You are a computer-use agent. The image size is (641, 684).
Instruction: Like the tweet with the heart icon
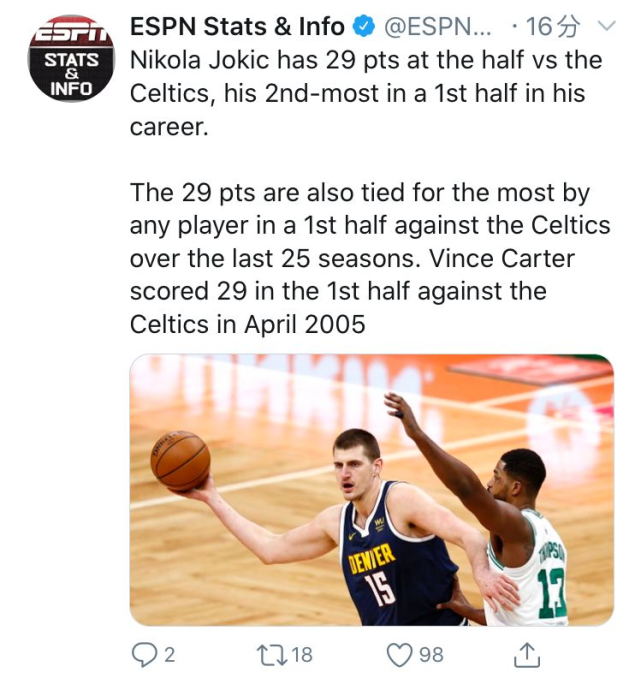click(400, 654)
